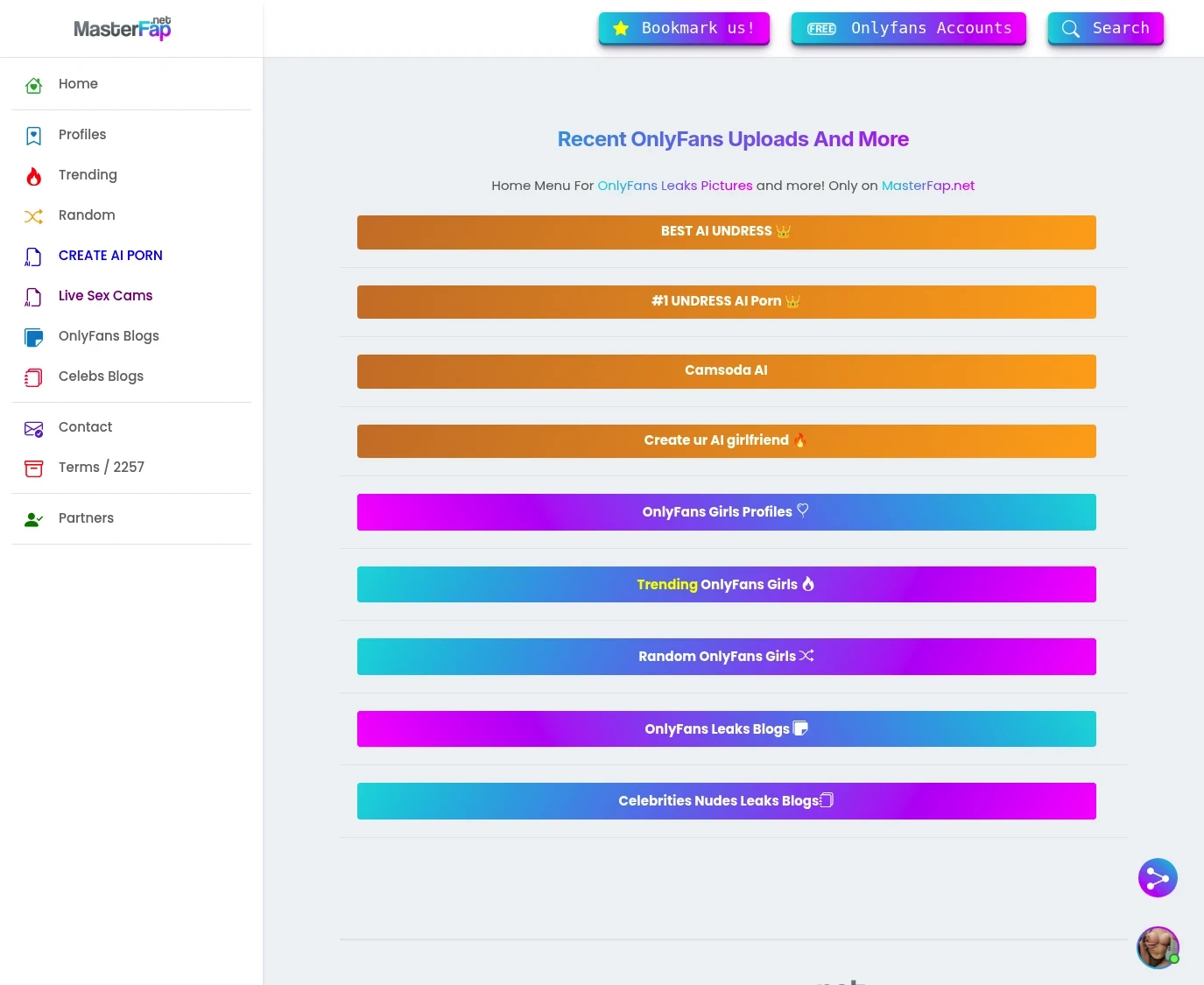The image size is (1204, 985).
Task: Go to Profiles in the sidebar
Action: [131, 135]
